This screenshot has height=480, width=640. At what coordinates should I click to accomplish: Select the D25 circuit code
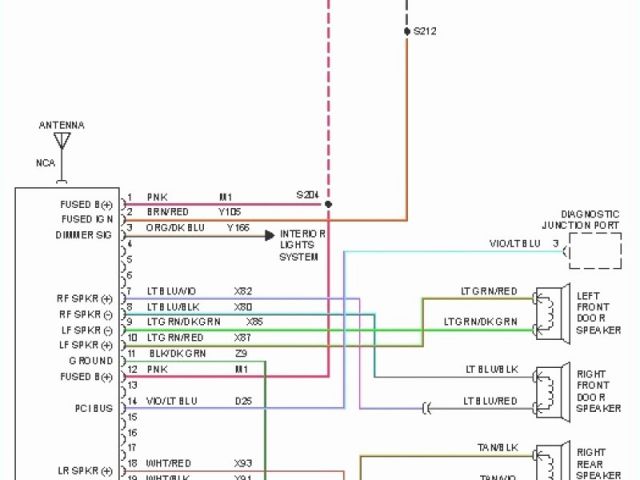pyautogui.click(x=244, y=401)
